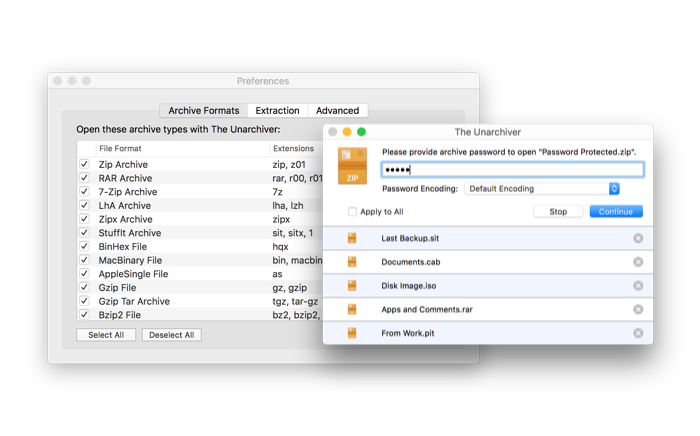Uncheck AppleSingle File format
Viewport: 700px width, 436px height.
84,274
